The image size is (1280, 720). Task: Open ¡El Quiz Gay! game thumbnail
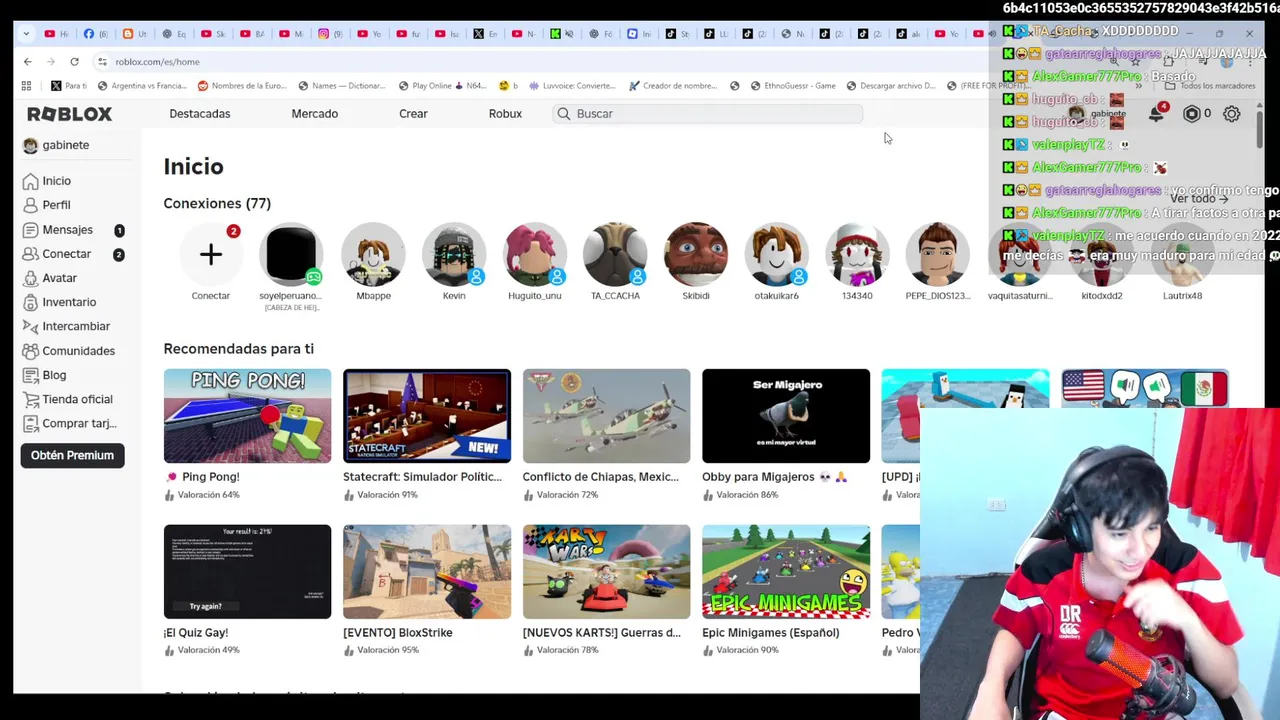click(247, 572)
